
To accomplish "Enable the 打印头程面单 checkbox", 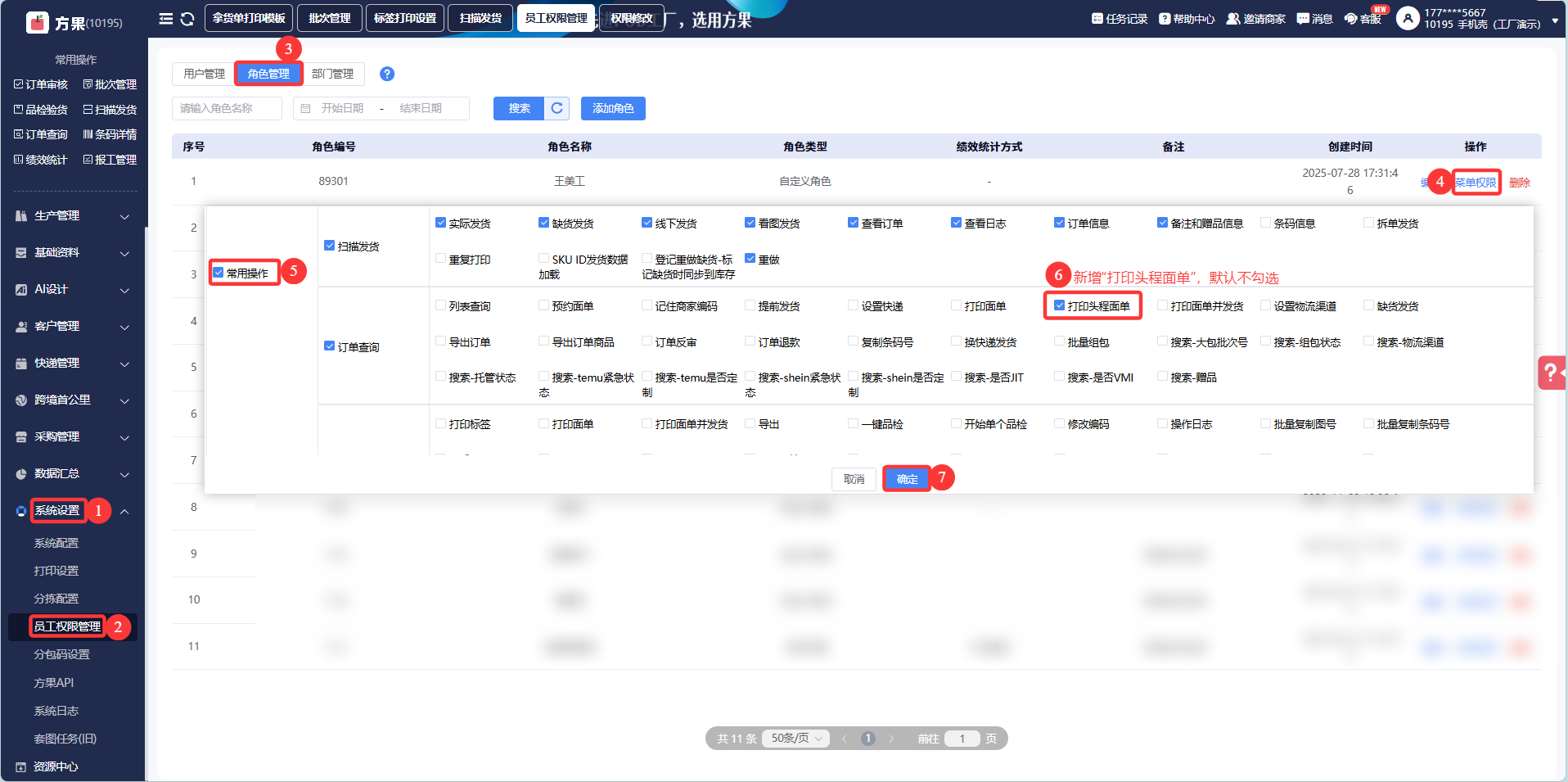I will (x=1060, y=305).
